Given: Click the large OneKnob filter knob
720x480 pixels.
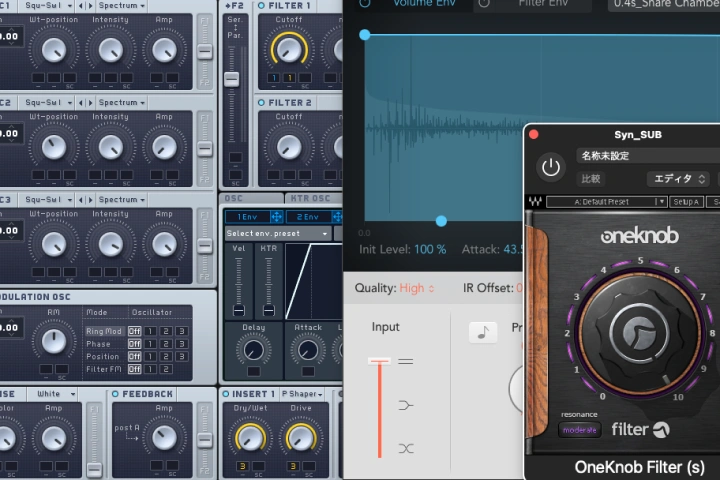Looking at the screenshot, I should click(640, 332).
